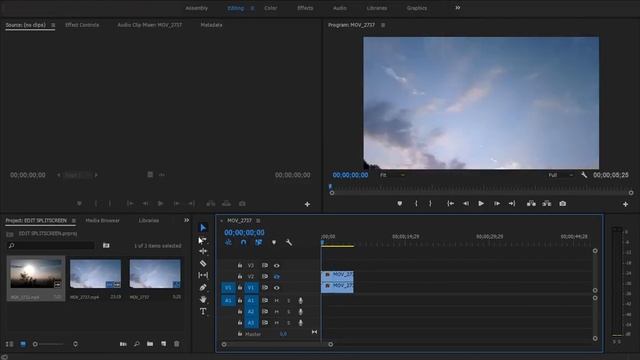Open Effect Controls tab

[x=82, y=25]
